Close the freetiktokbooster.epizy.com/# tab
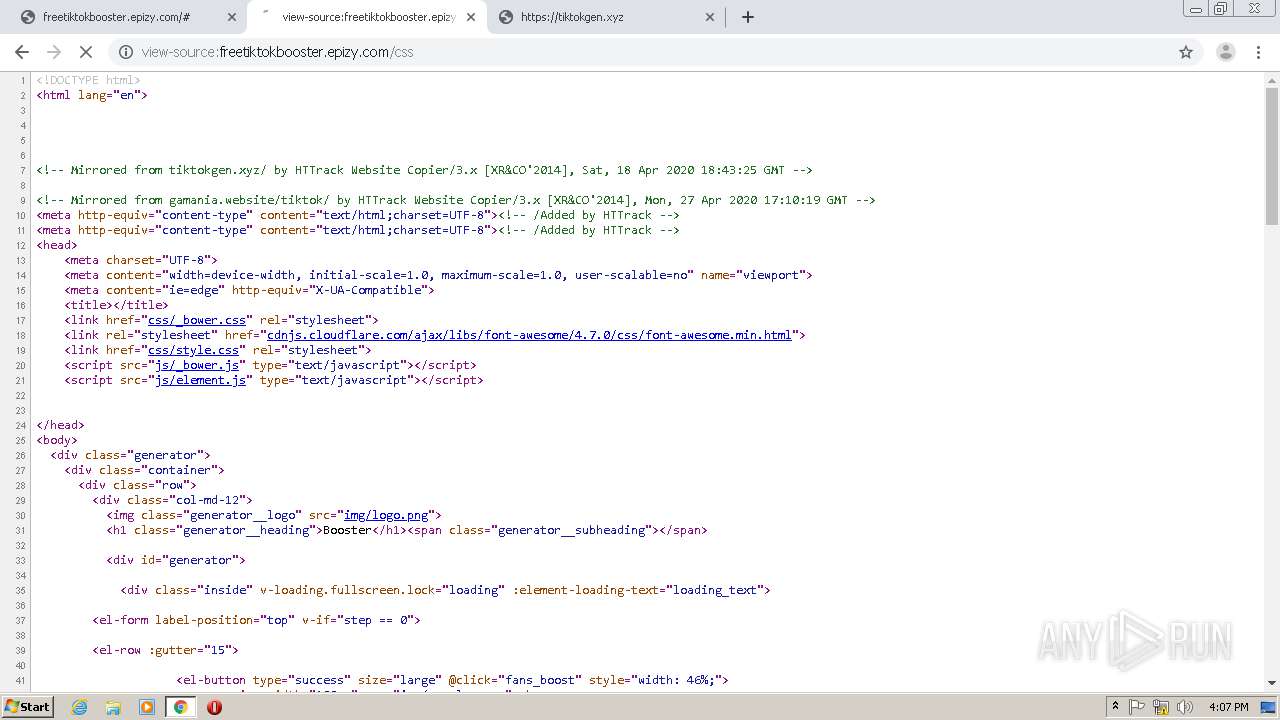The height and width of the screenshot is (720, 1280). tap(232, 17)
